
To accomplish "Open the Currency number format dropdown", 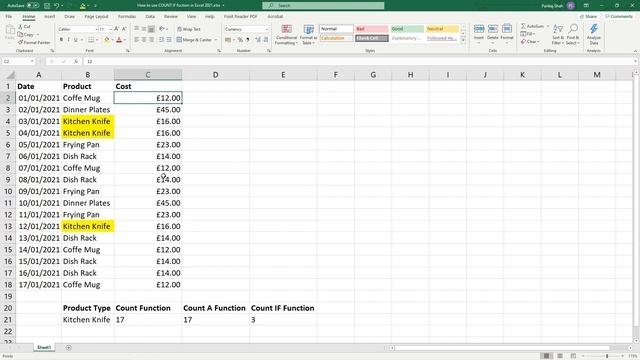I will (x=267, y=29).
